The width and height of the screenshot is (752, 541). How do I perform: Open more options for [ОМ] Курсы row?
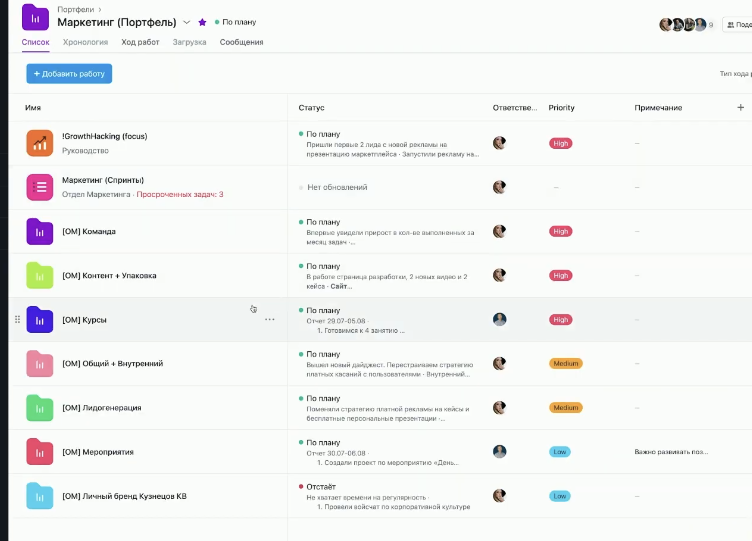[x=270, y=319]
